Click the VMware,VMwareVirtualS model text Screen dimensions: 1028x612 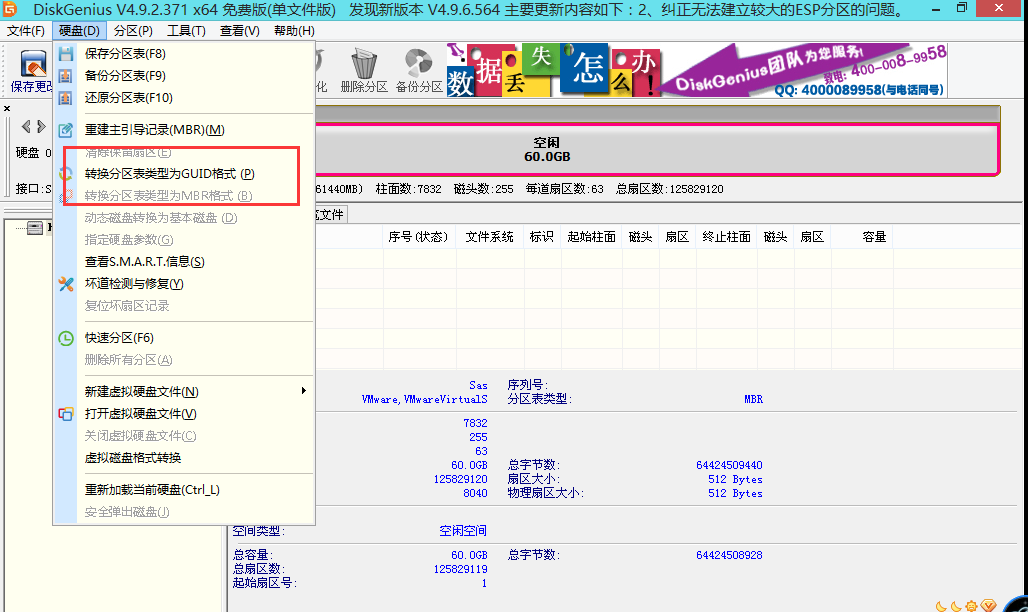pos(424,399)
